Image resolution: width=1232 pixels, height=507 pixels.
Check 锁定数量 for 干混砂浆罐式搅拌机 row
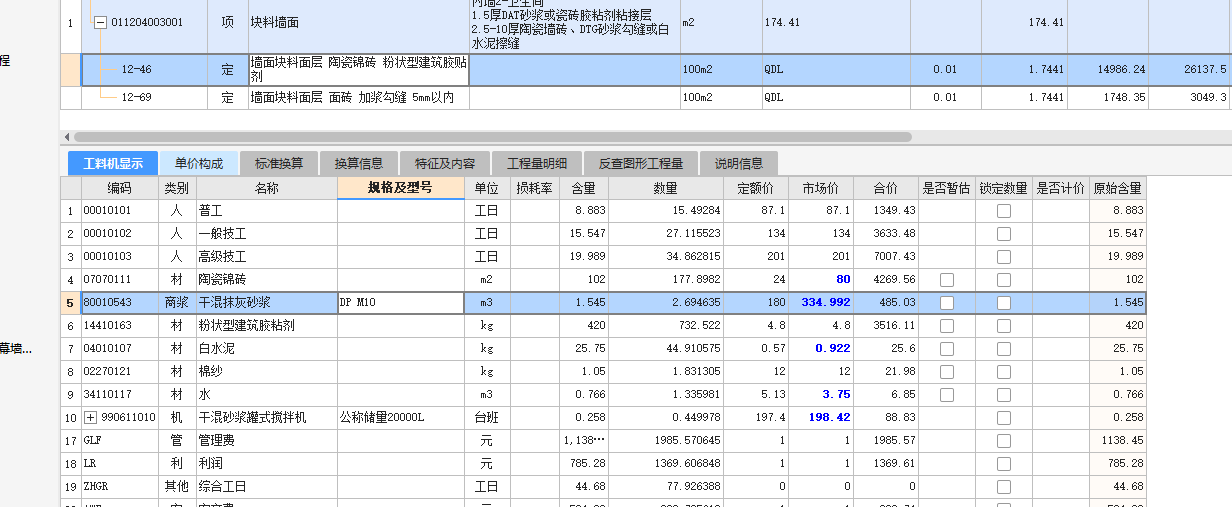tap(1004, 417)
